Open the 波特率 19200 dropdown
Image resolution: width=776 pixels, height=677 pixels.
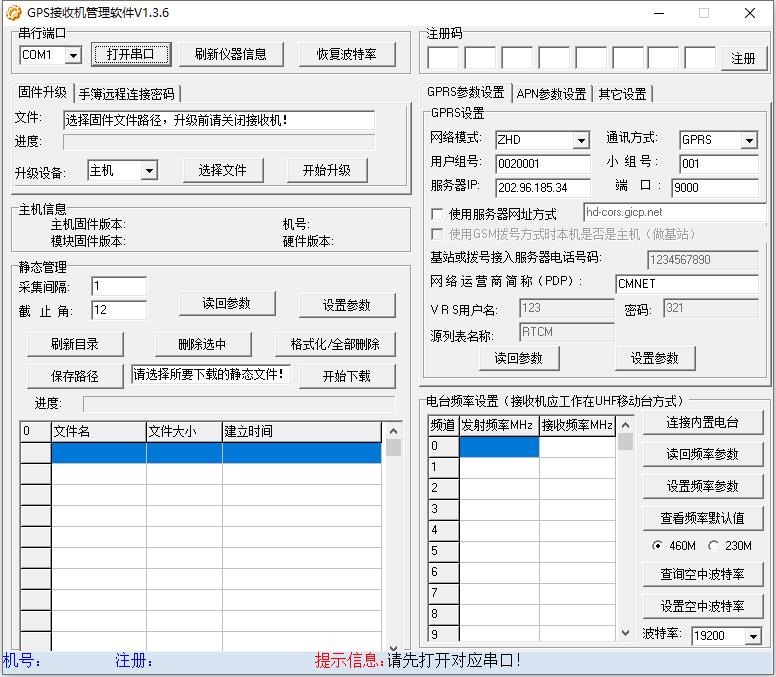click(x=753, y=635)
